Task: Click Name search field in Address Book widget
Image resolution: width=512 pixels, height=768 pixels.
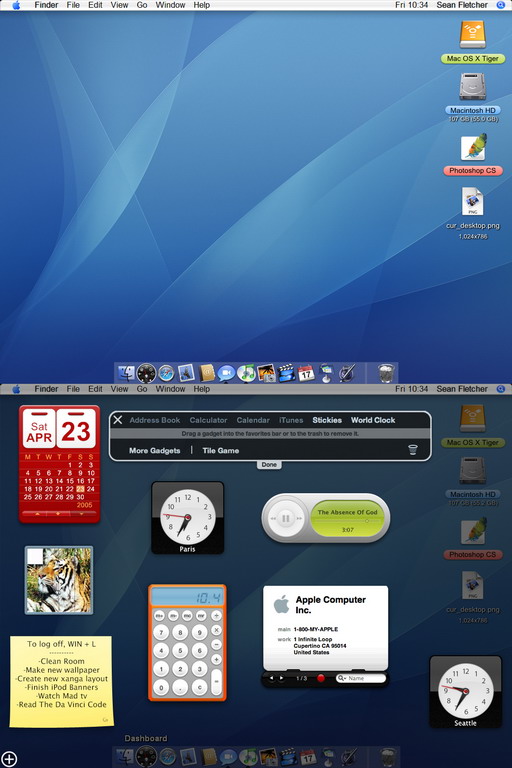Action: (361, 678)
